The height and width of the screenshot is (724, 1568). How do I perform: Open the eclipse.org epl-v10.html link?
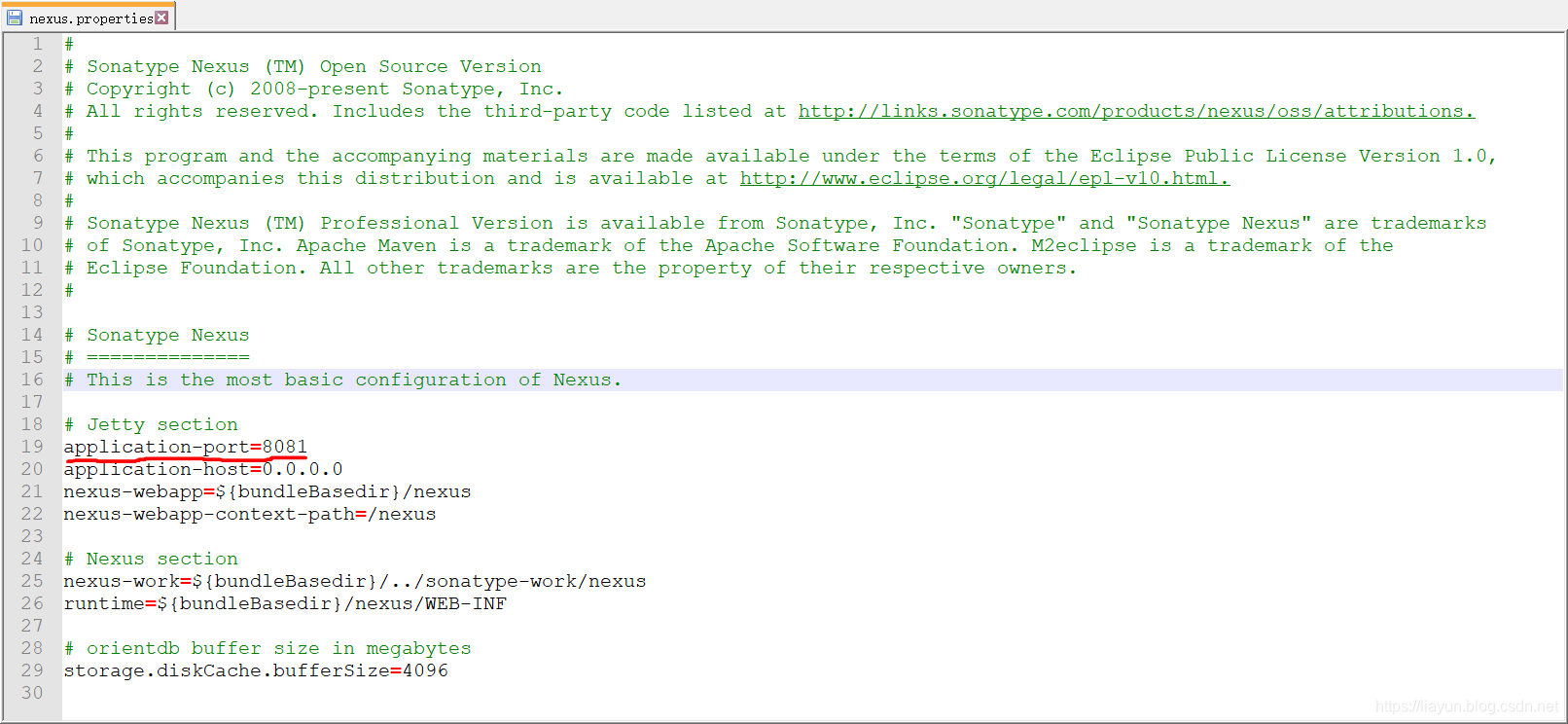(x=984, y=178)
